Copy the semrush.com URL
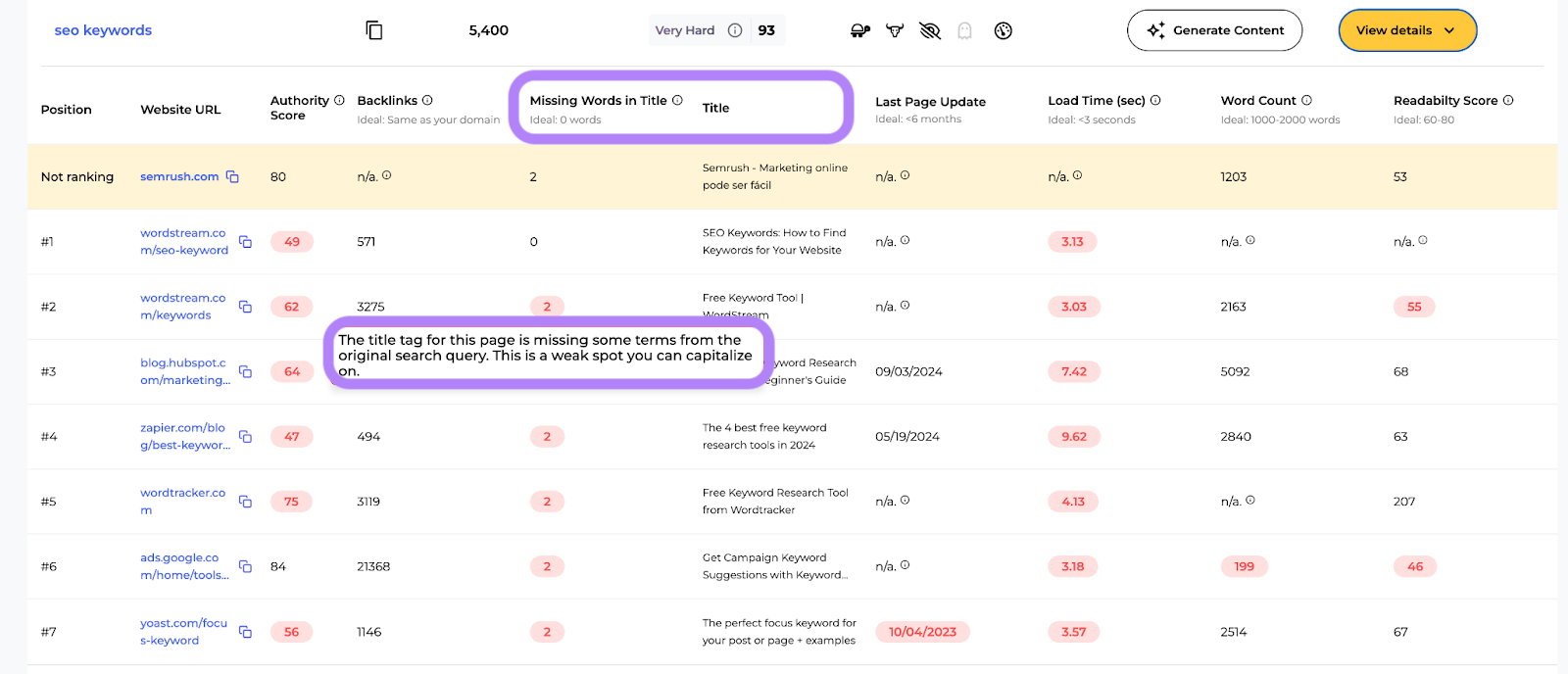The height and width of the screenshot is (674, 1568). coord(232,176)
